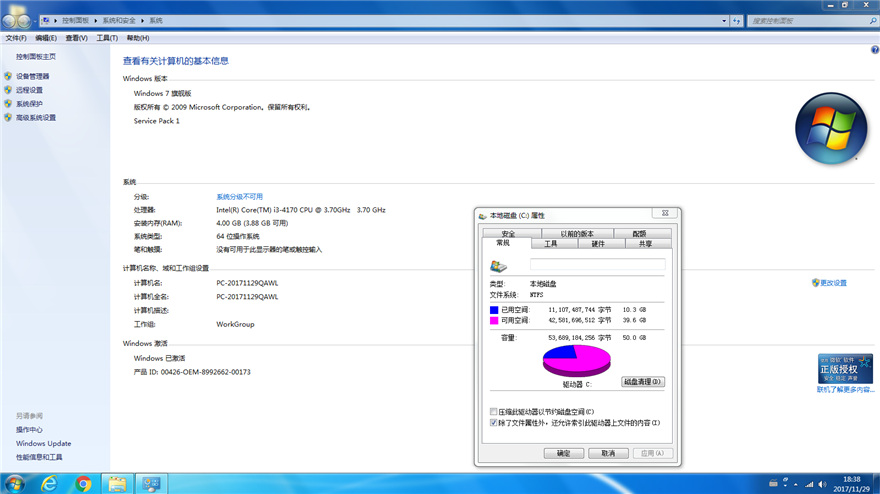Open the 文件(F) menu

point(16,38)
